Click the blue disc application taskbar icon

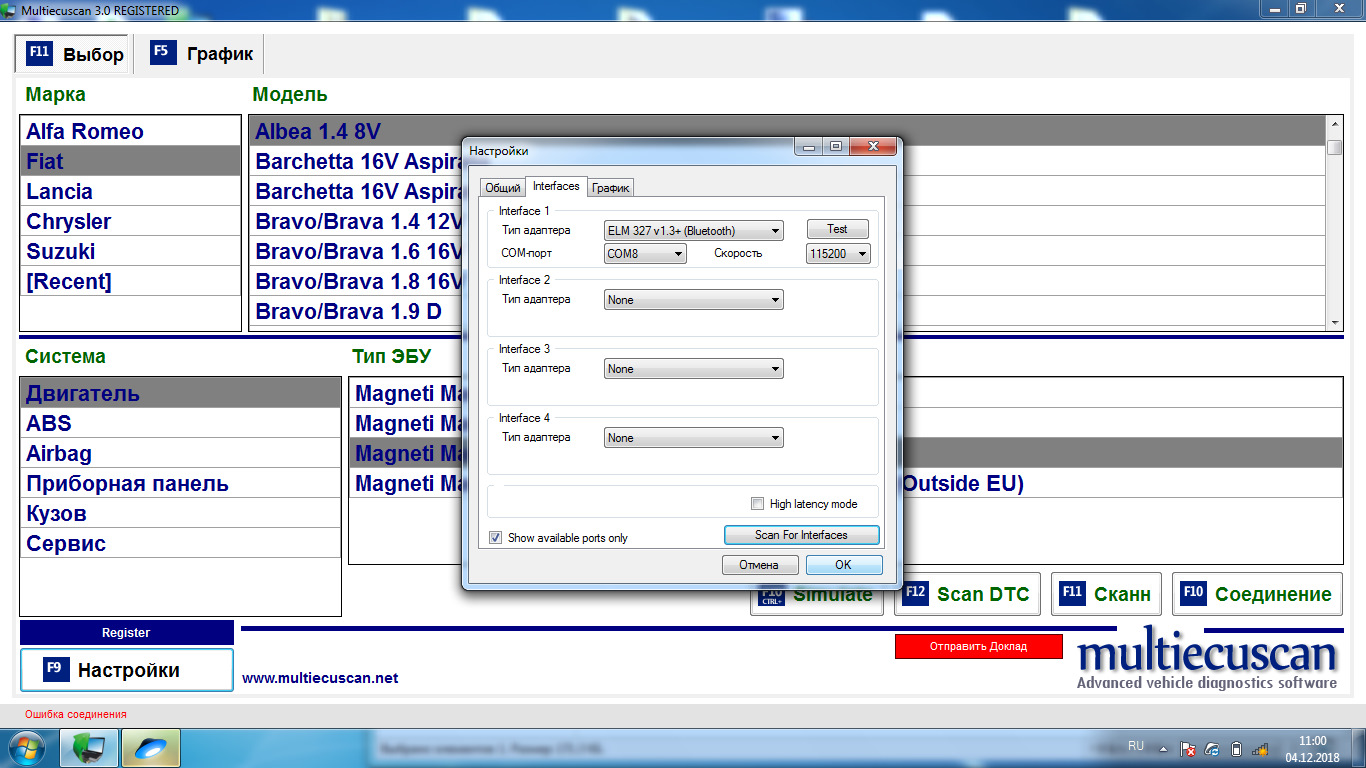coord(151,747)
